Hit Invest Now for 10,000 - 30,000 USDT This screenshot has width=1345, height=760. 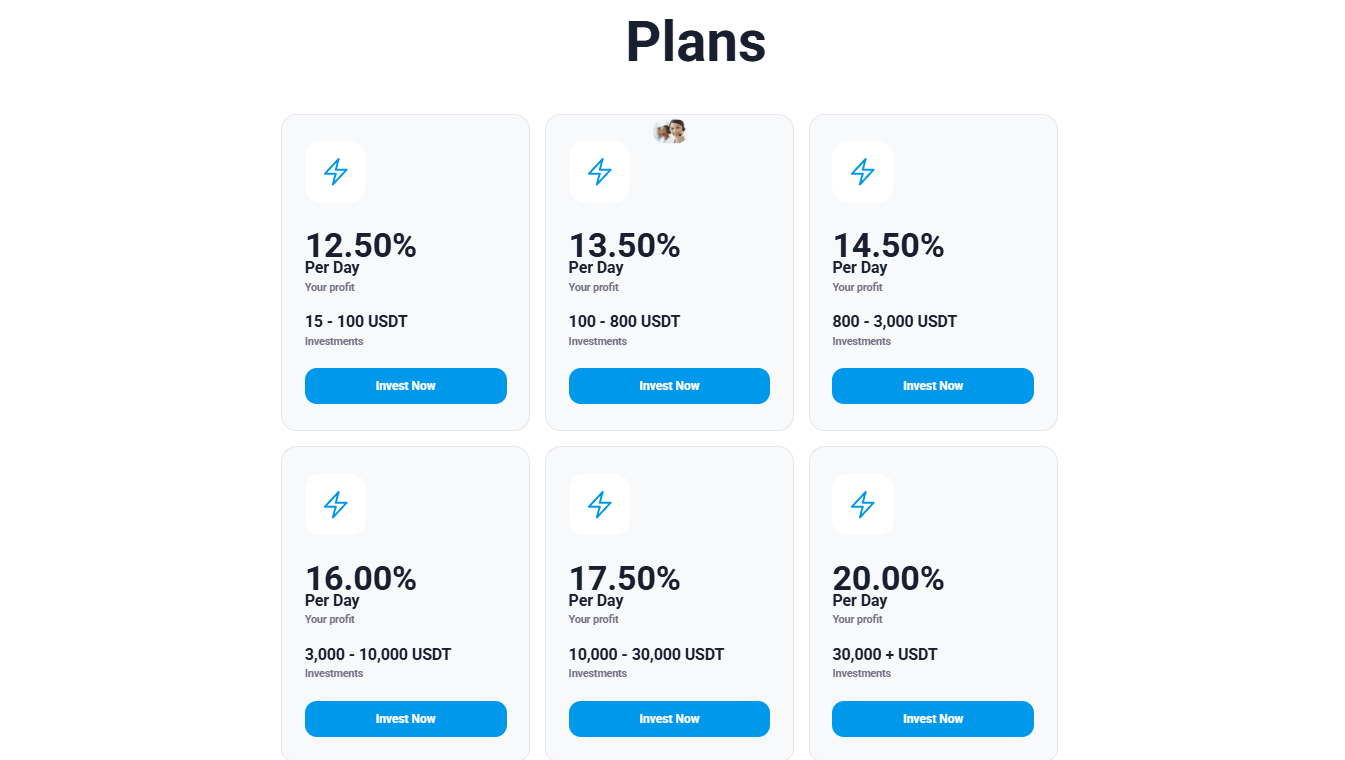[669, 719]
